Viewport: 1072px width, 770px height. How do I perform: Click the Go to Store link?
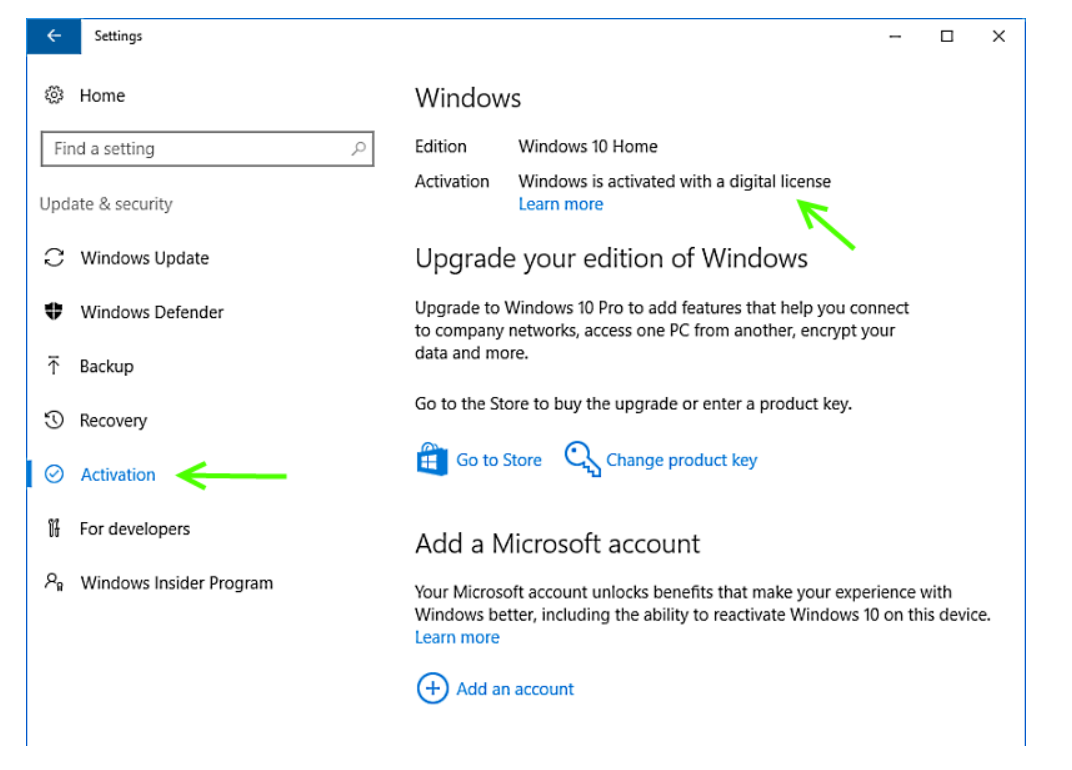click(498, 460)
